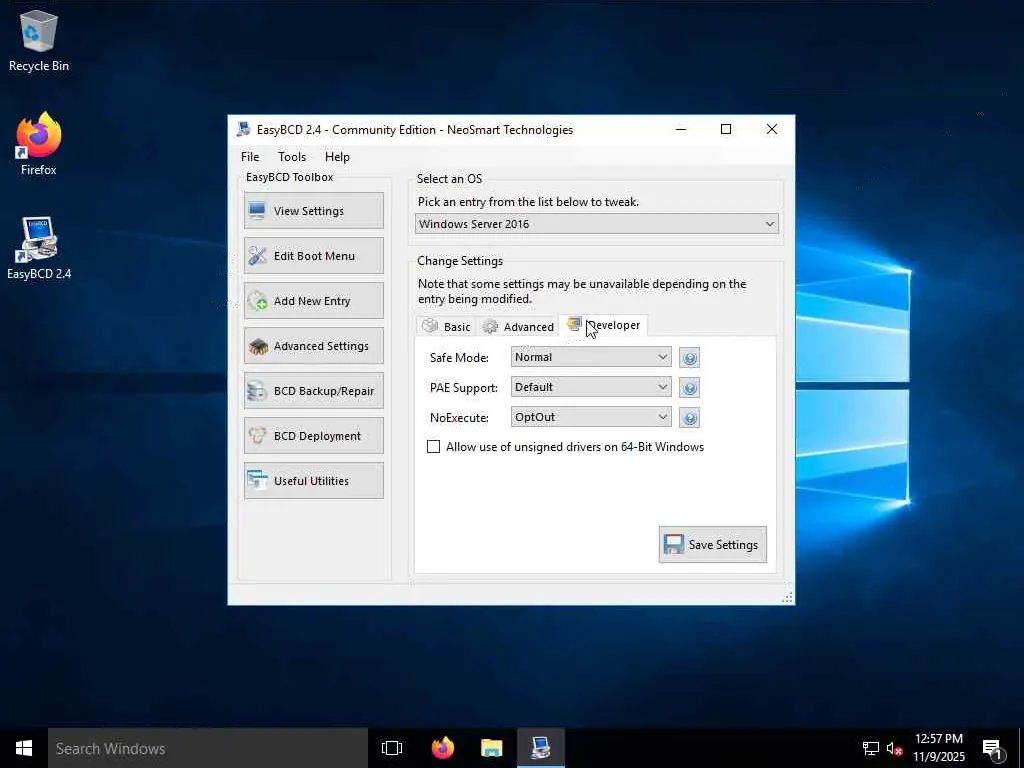Screen dimensions: 1024x768
Task: Enable unsigned drivers on 64-Bit Windows checkbox
Action: click(434, 447)
